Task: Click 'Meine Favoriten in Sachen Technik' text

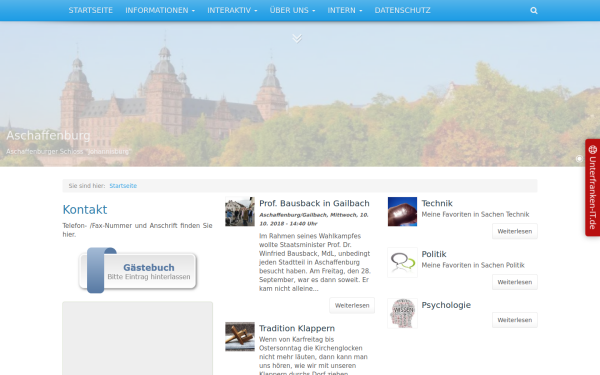Action: [x=475, y=214]
